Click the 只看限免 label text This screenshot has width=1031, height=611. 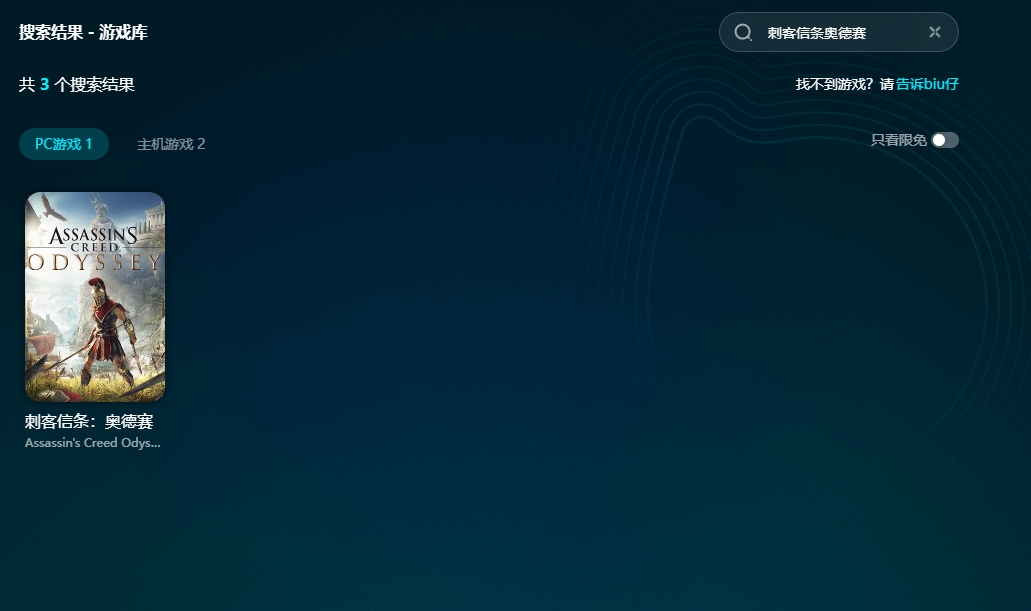pyautogui.click(x=898, y=140)
